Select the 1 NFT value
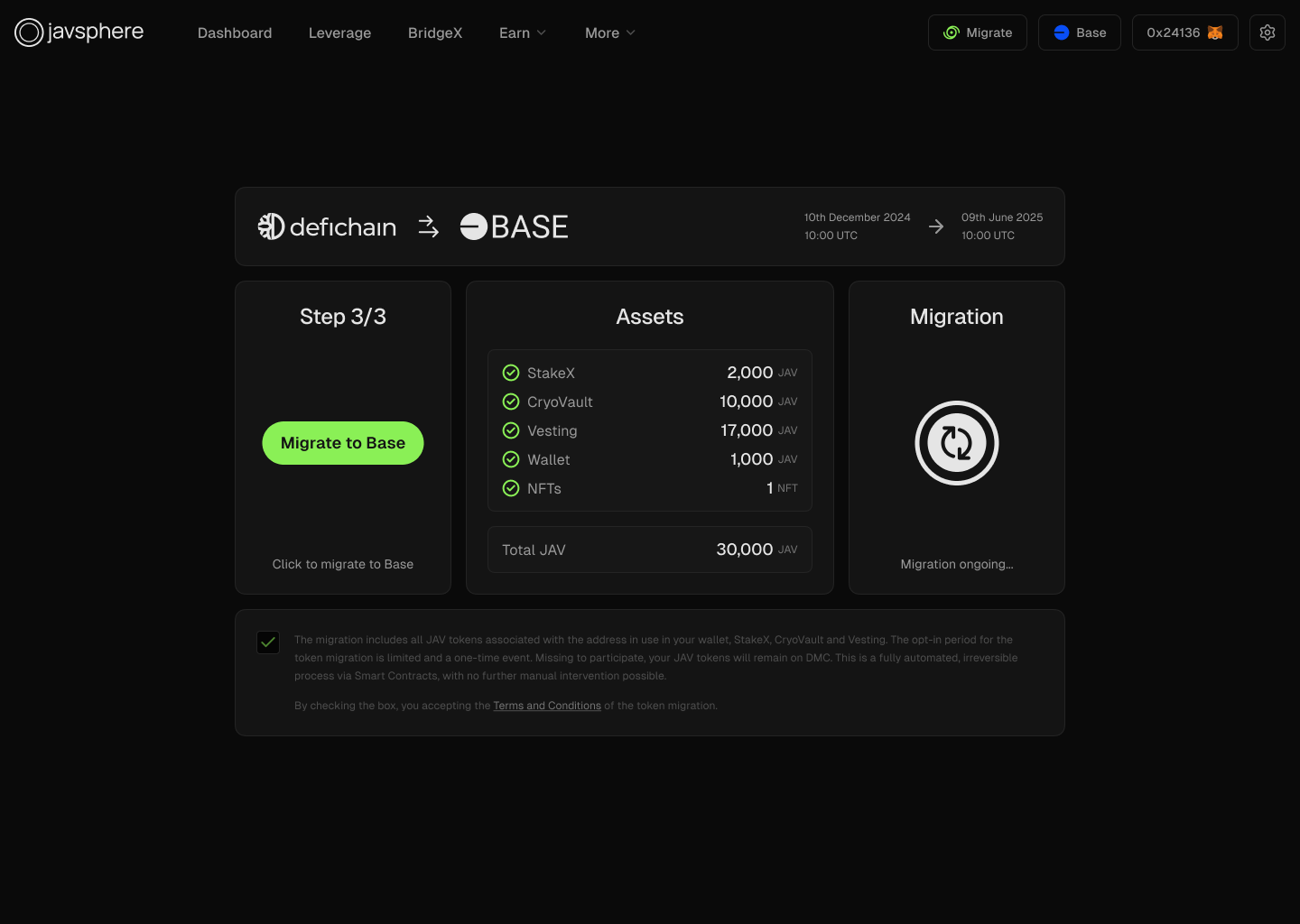This screenshot has width=1300, height=924. (x=782, y=488)
